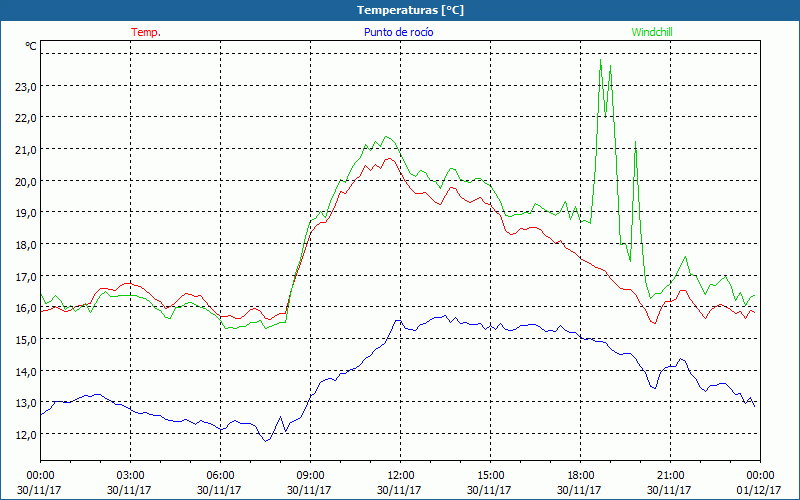Select the red Temp. legend label
This screenshot has height=500, width=800.
click(146, 32)
